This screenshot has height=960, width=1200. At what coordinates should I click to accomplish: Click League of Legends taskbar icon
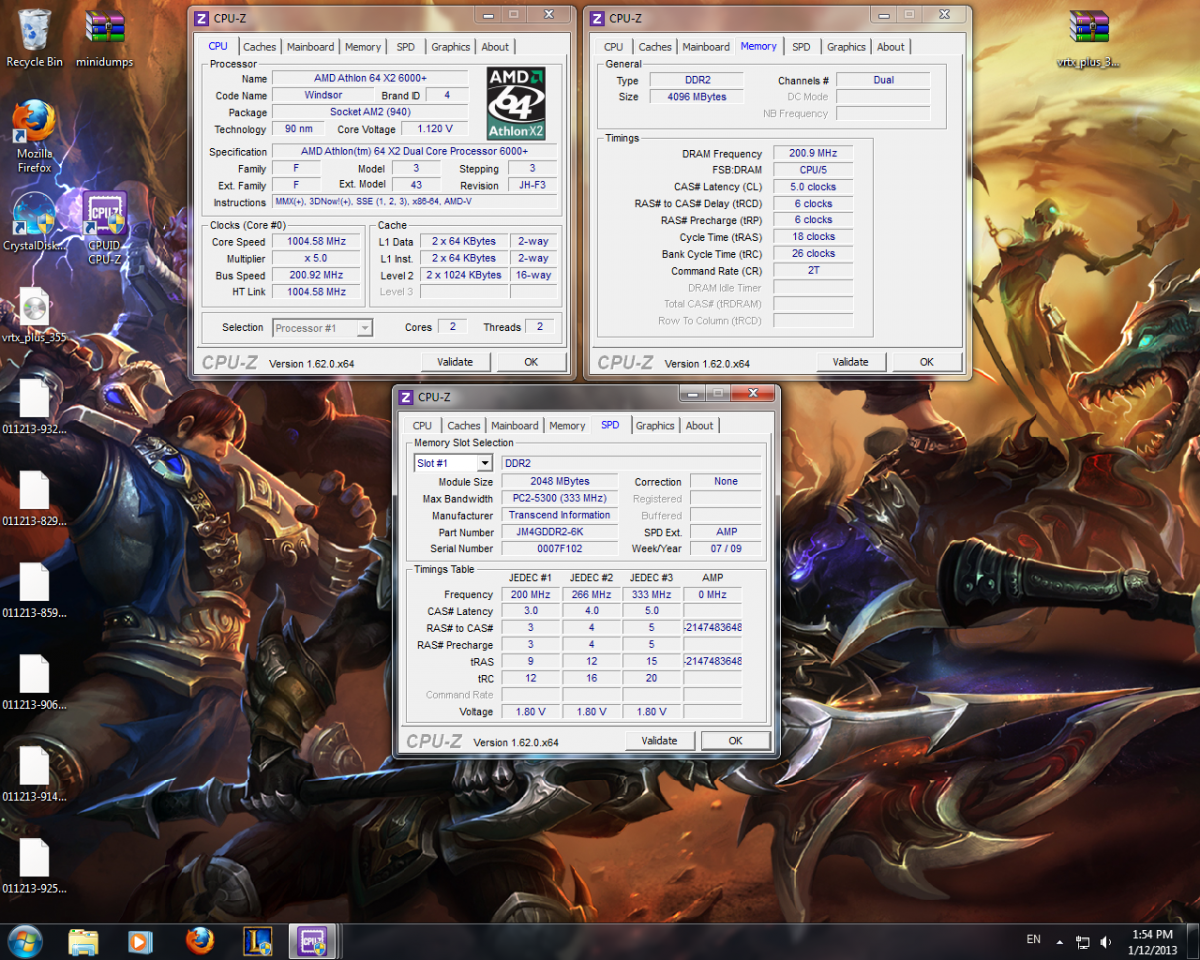[257, 941]
